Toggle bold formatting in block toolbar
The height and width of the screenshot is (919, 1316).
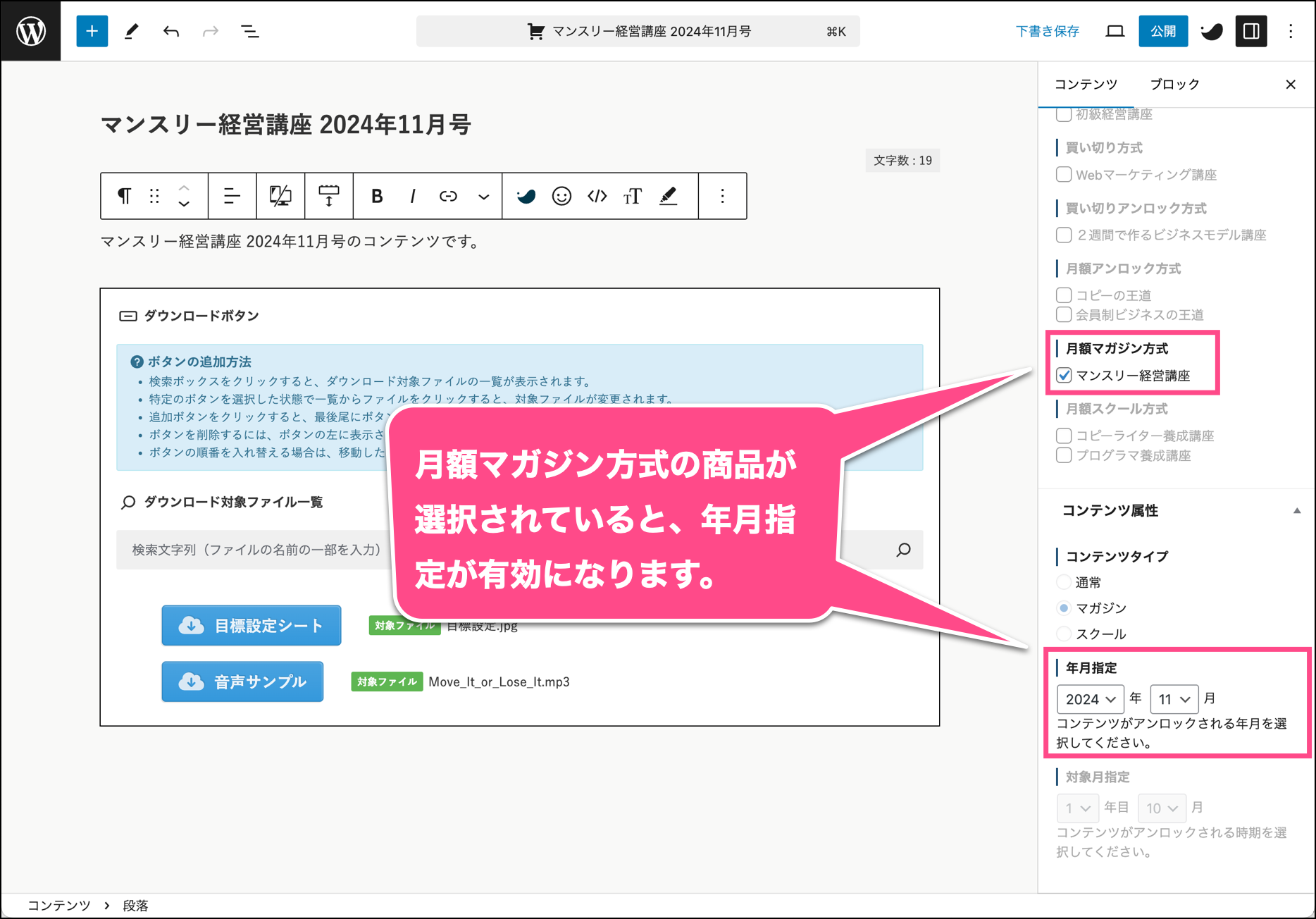[377, 196]
